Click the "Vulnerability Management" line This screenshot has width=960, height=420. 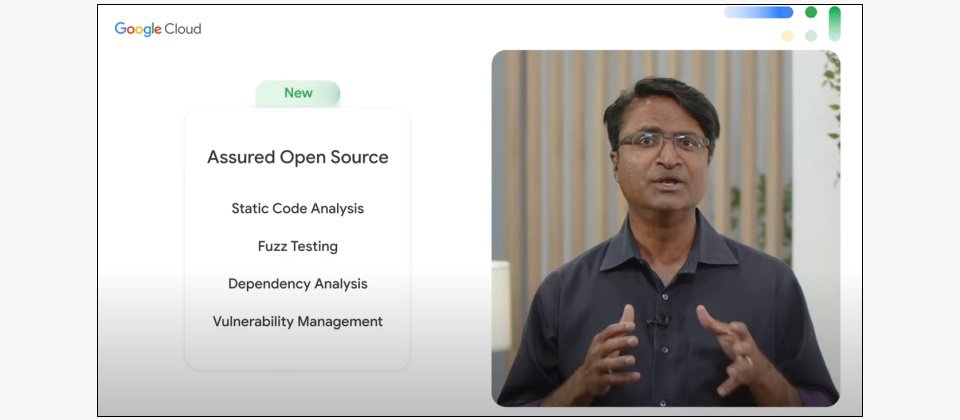click(x=298, y=321)
